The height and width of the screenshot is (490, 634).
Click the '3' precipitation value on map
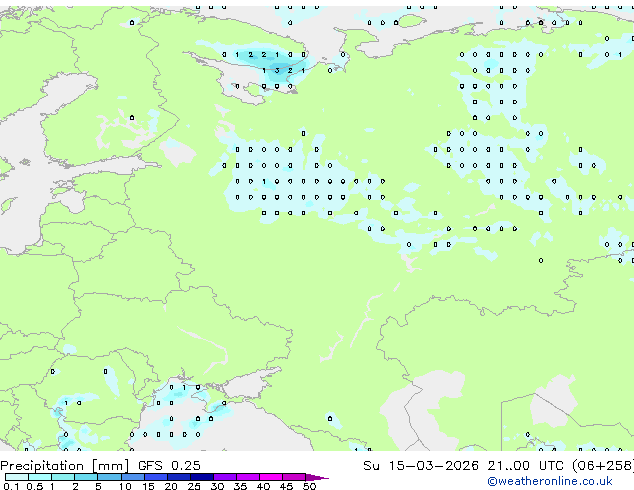pyautogui.click(x=277, y=70)
